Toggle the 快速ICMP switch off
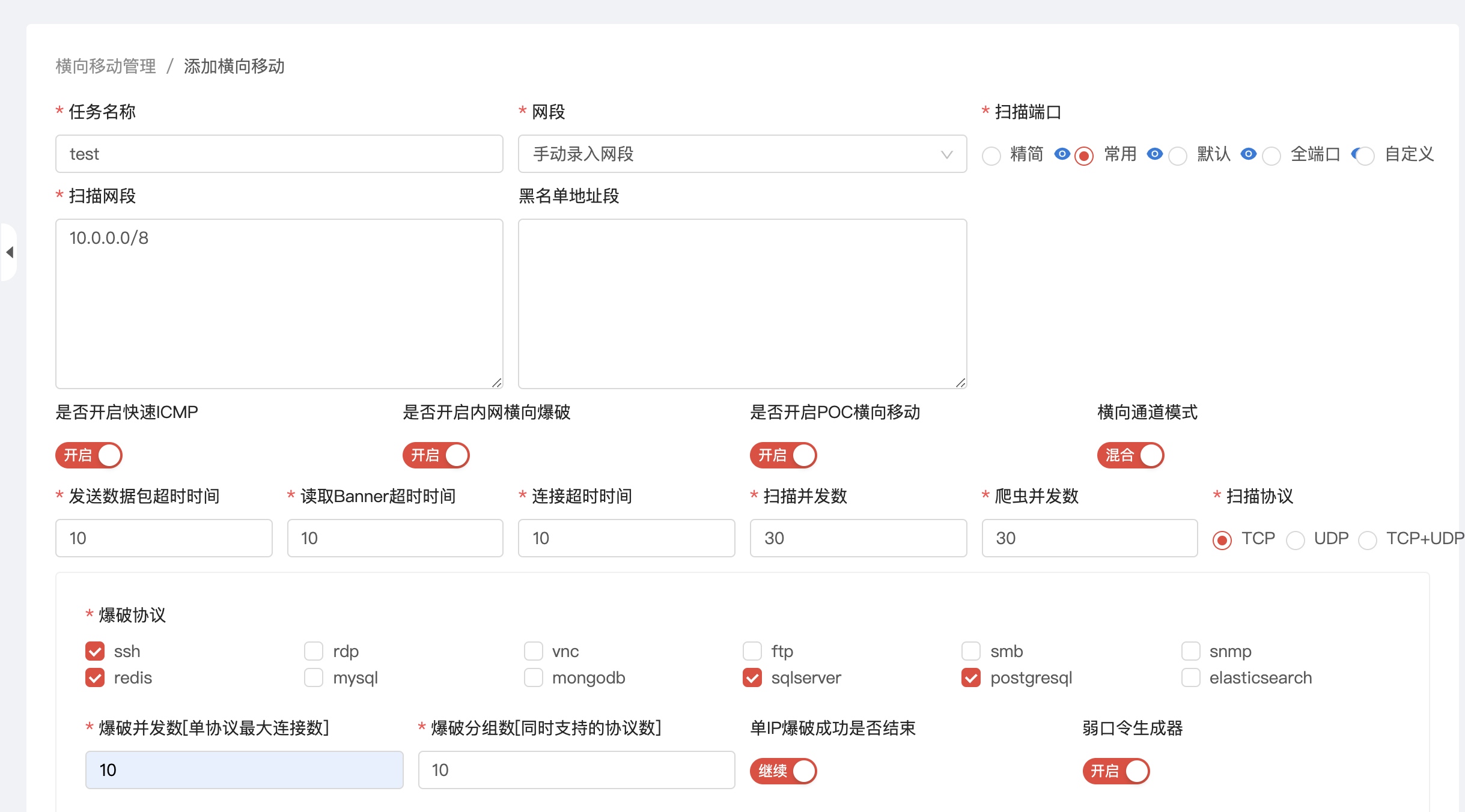The width and height of the screenshot is (1465, 812). [x=89, y=455]
